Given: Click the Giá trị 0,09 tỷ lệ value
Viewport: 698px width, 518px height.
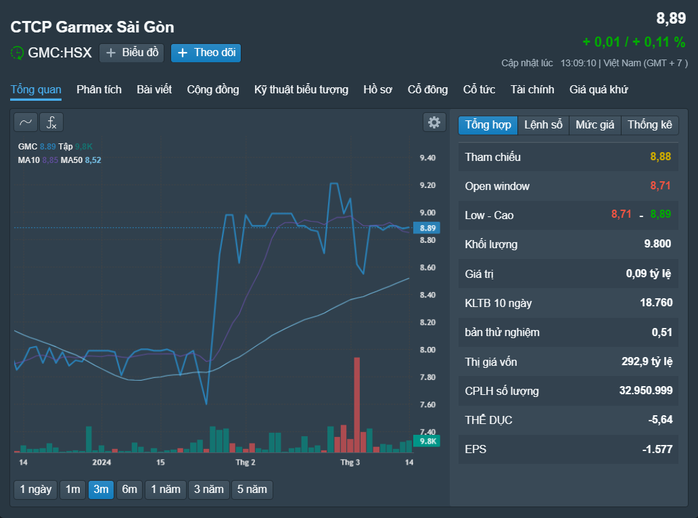Looking at the screenshot, I should pyautogui.click(x=648, y=273).
